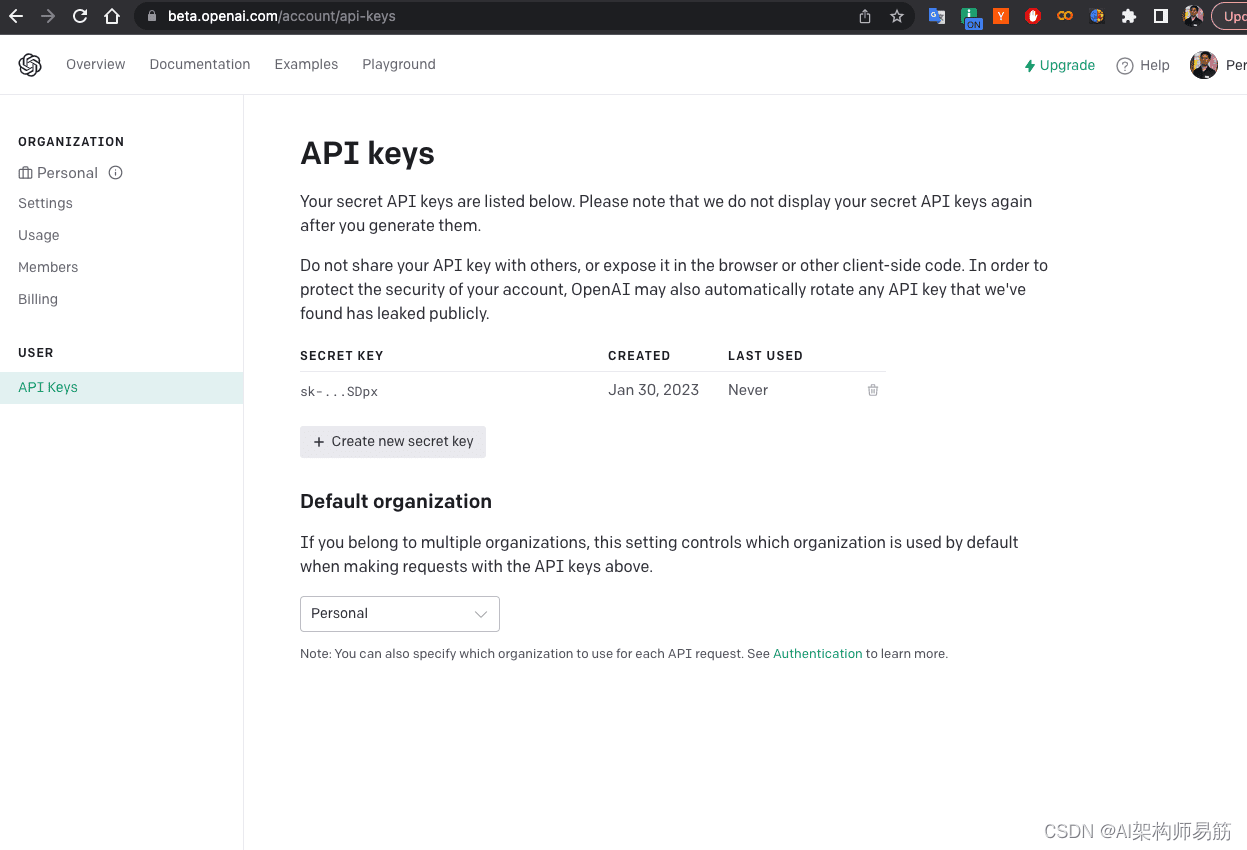Click the info icon next to Personal
This screenshot has height=850, width=1247.
(x=116, y=173)
